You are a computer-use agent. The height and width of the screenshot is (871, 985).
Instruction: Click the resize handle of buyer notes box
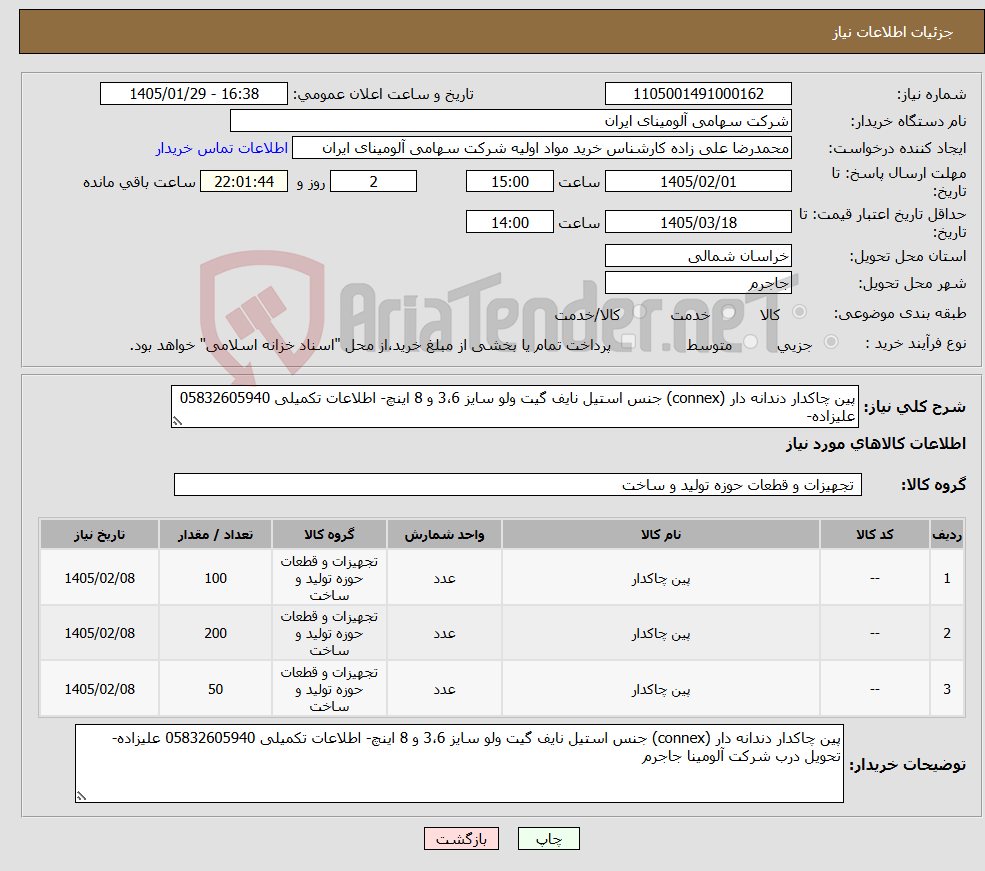(81, 796)
